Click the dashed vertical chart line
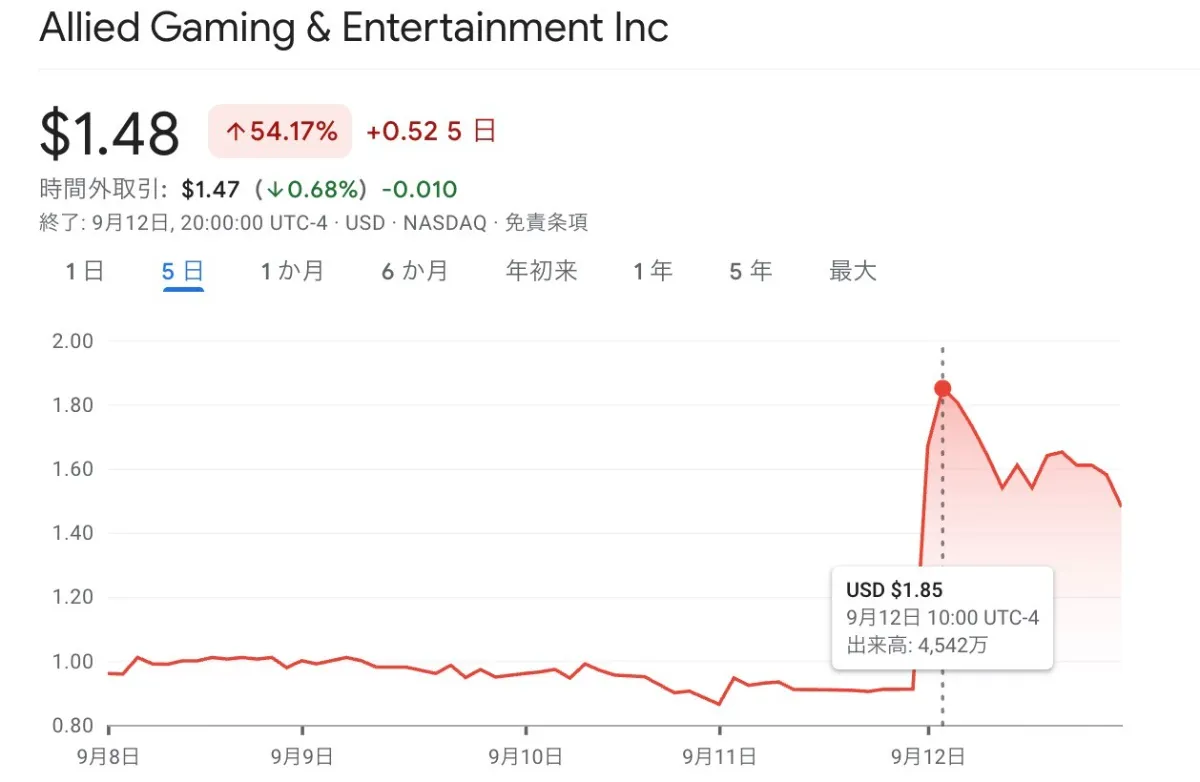Screen dimensions: 1200x782 coord(943,500)
